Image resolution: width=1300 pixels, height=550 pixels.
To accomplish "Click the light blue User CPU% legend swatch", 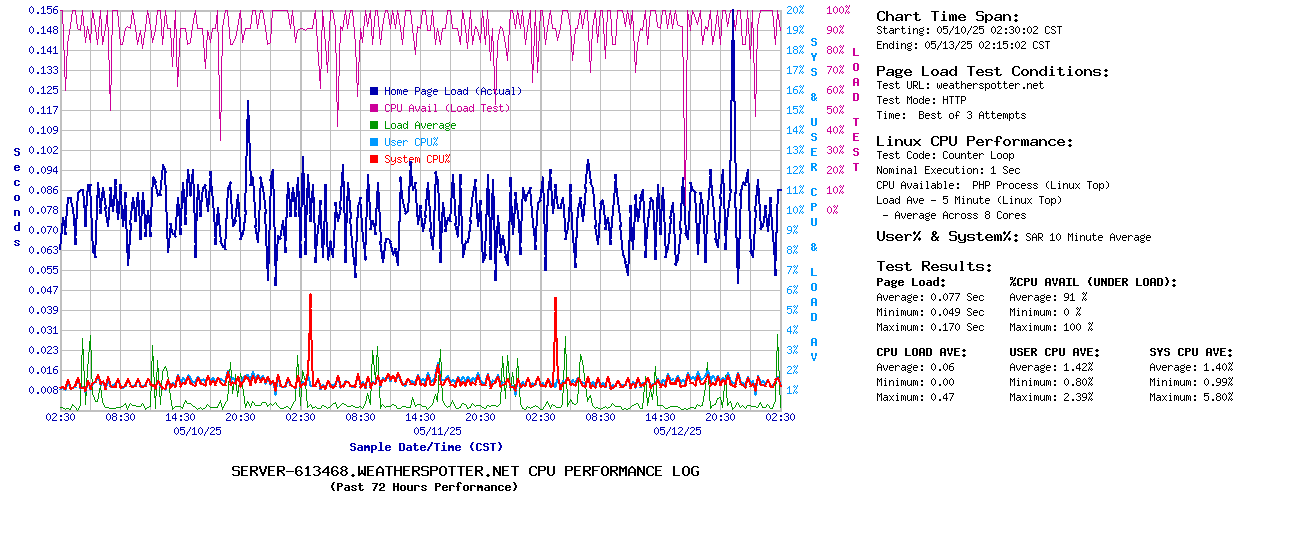I will coord(374,142).
